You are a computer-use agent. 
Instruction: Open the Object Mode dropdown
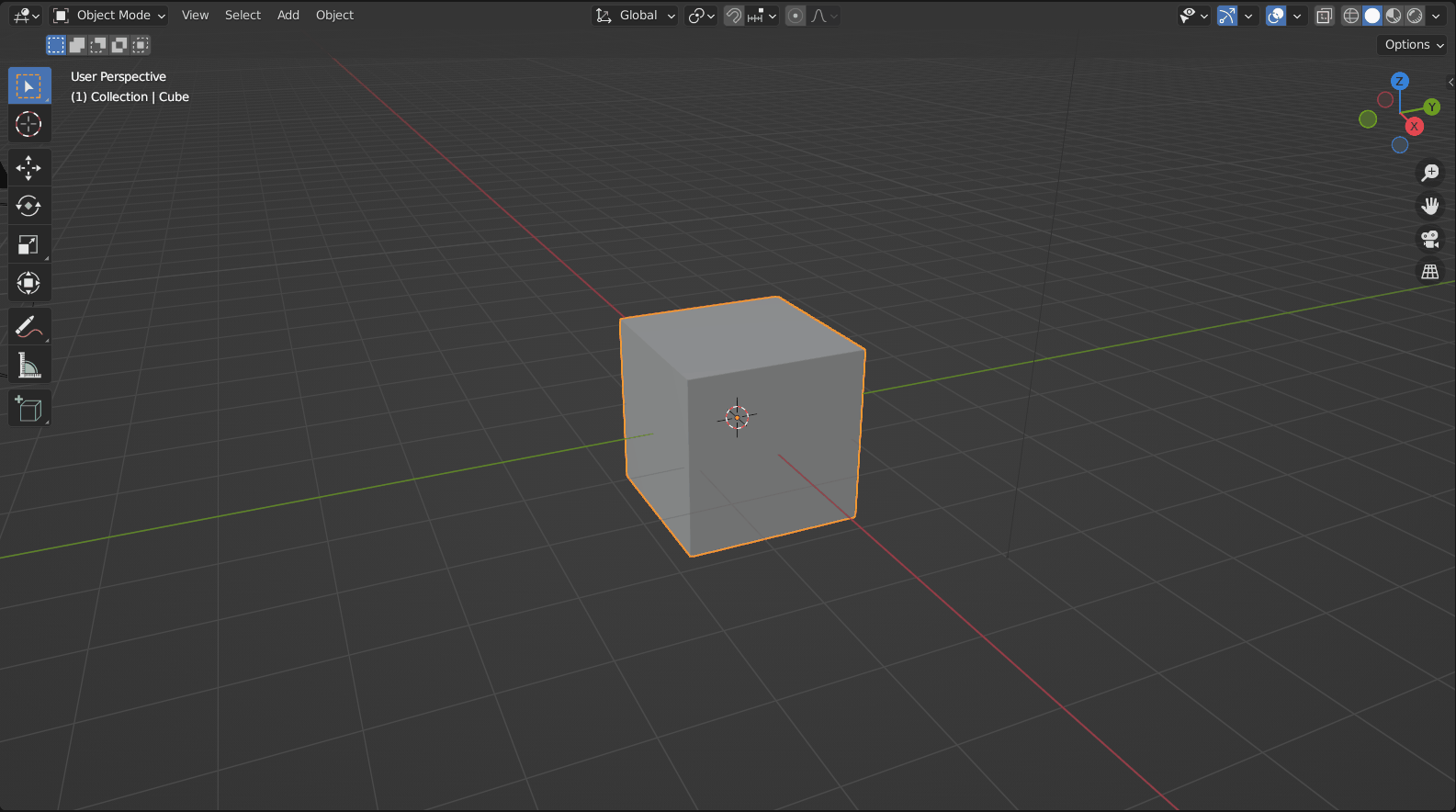[108, 16]
